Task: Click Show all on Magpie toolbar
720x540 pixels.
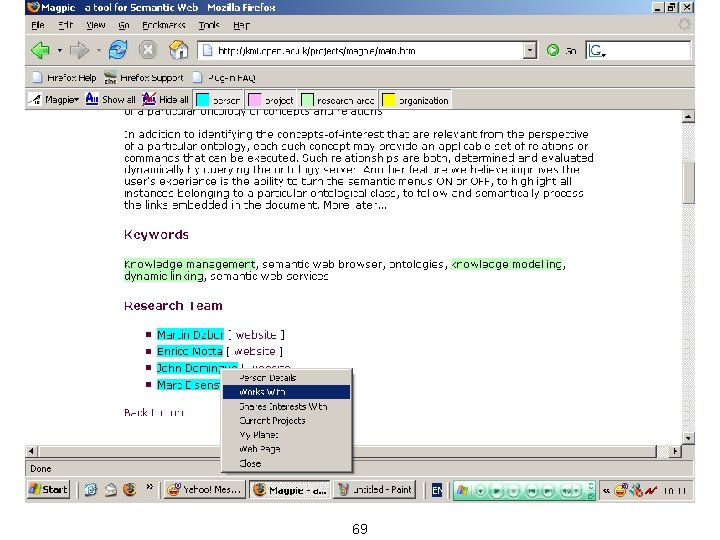Action: 111,99
